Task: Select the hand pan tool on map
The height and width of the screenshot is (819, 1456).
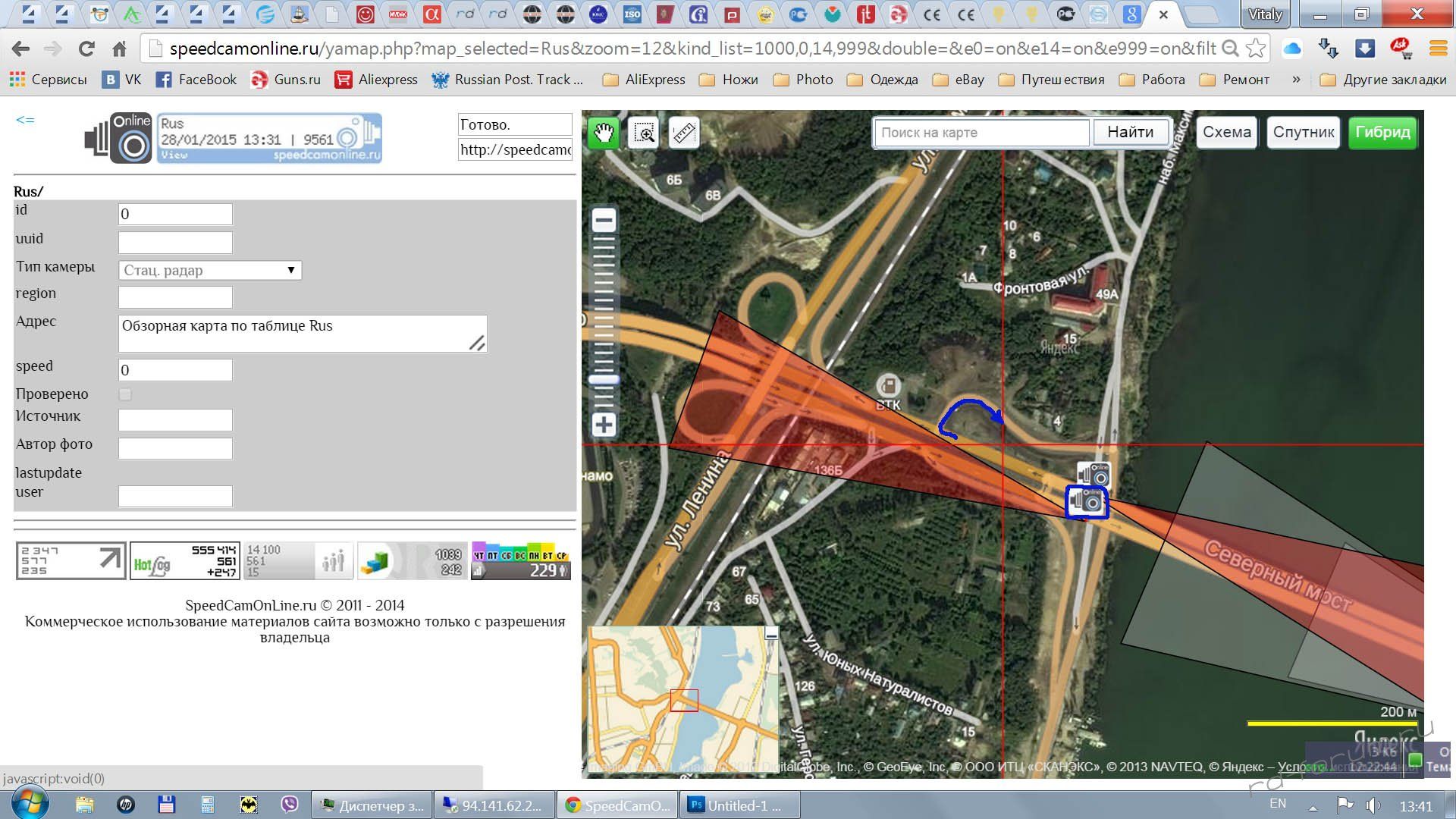Action: click(604, 133)
